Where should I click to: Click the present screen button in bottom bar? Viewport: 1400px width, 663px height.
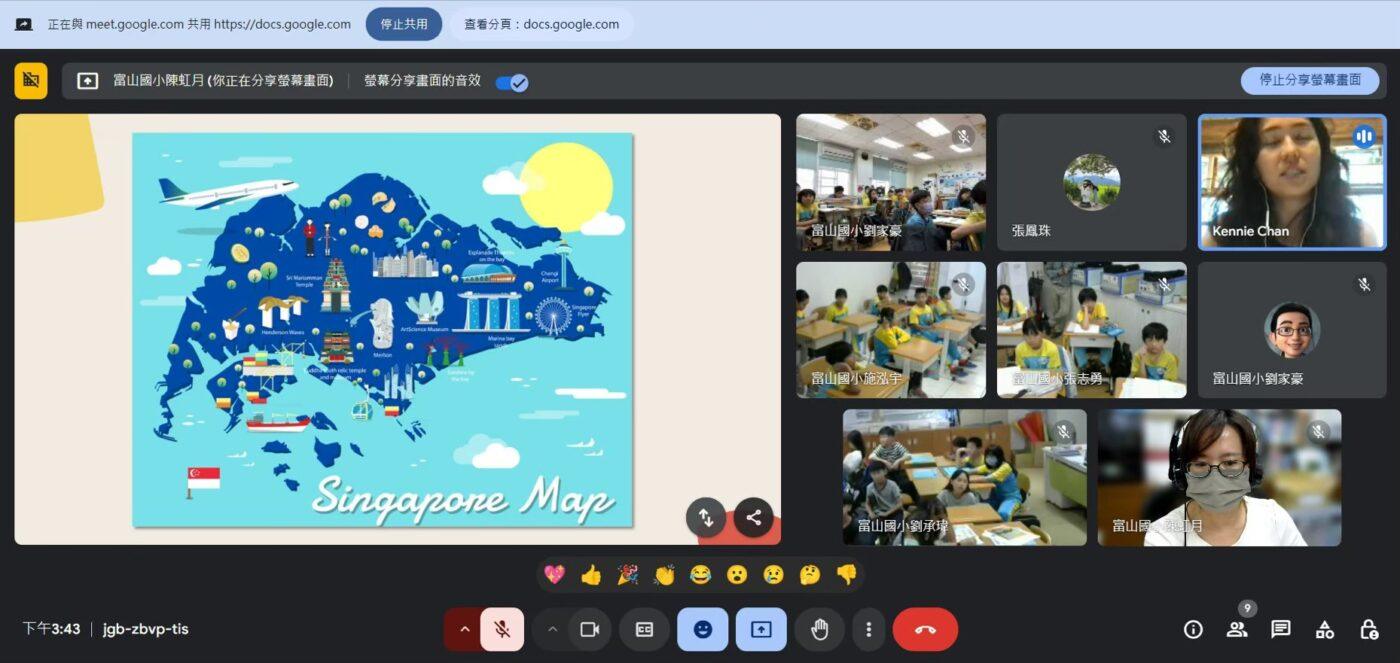[x=761, y=629]
